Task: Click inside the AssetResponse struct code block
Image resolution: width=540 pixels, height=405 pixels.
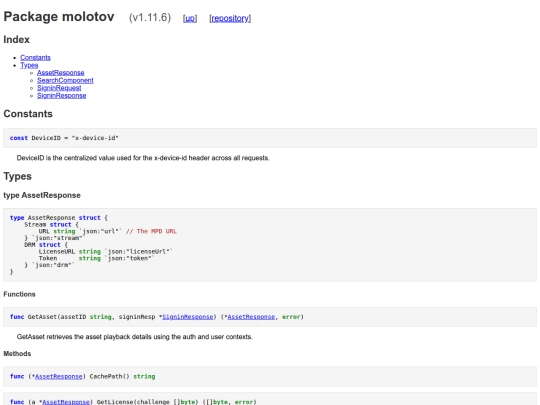Action: [270, 245]
